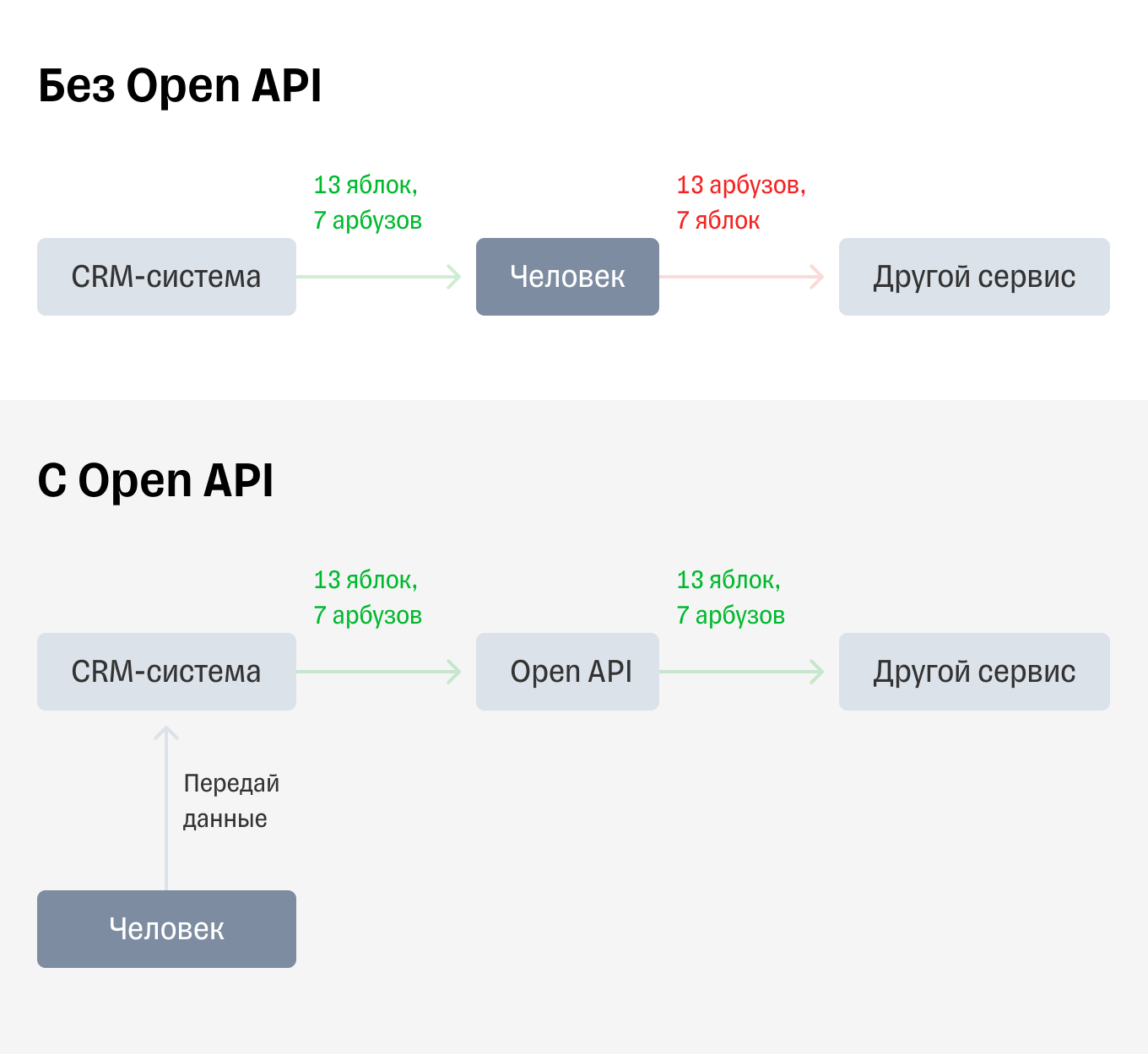1148x1054 pixels.
Task: Click the bottom dark Человек box
Action: [166, 929]
